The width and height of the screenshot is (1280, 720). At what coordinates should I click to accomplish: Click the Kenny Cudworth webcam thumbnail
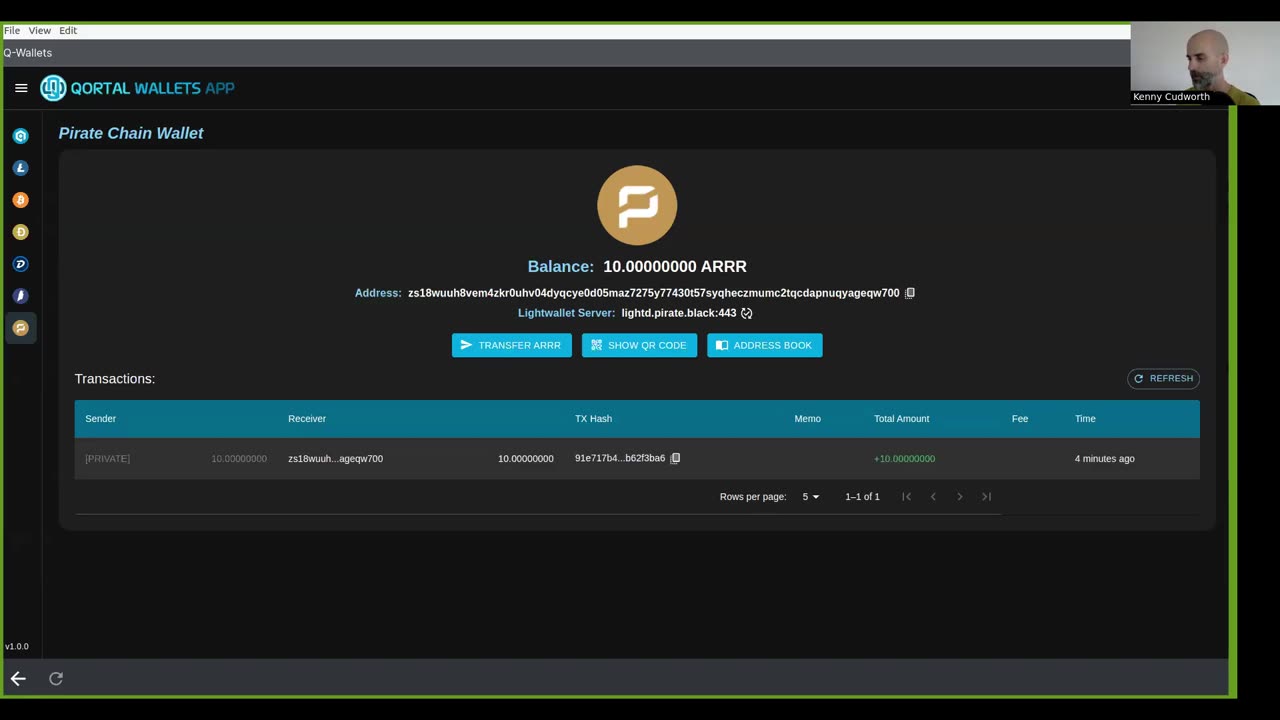point(1205,64)
